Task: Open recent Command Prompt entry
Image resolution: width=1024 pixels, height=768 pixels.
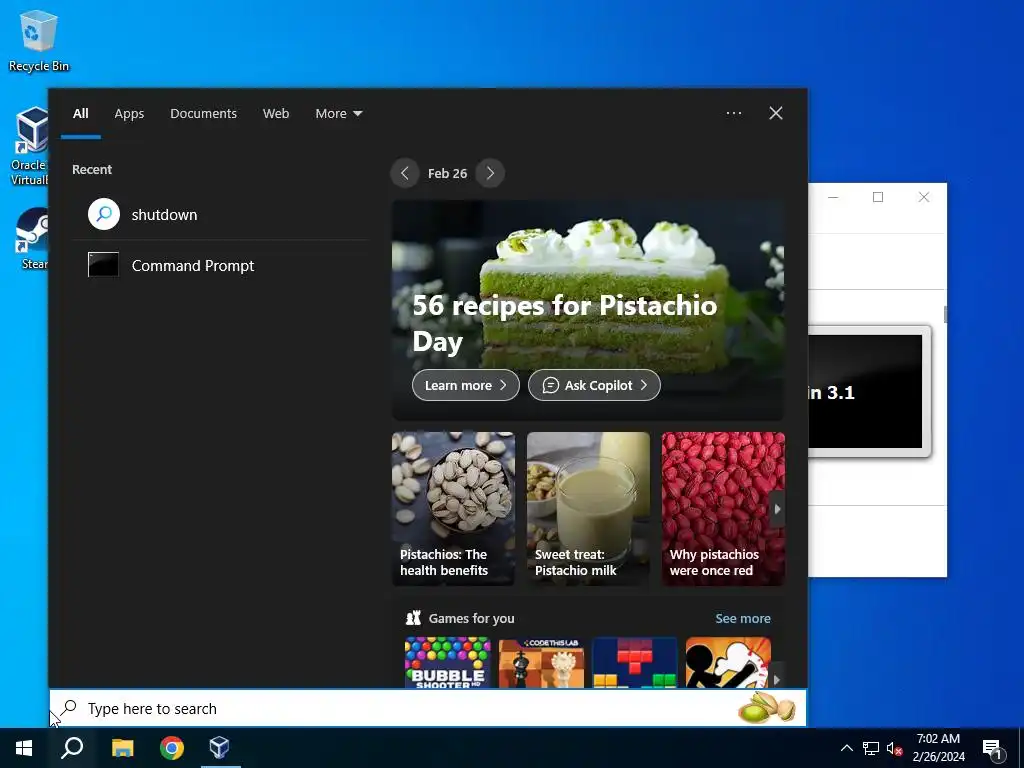Action: [221, 265]
